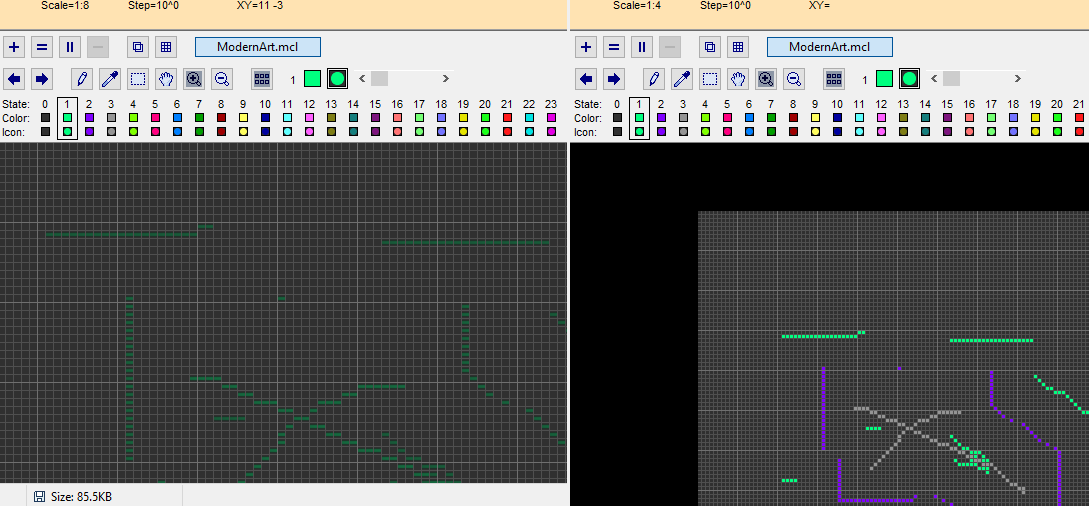1089x506 pixels.
Task: Select the pencil draw tool, left window
Action: (x=83, y=78)
